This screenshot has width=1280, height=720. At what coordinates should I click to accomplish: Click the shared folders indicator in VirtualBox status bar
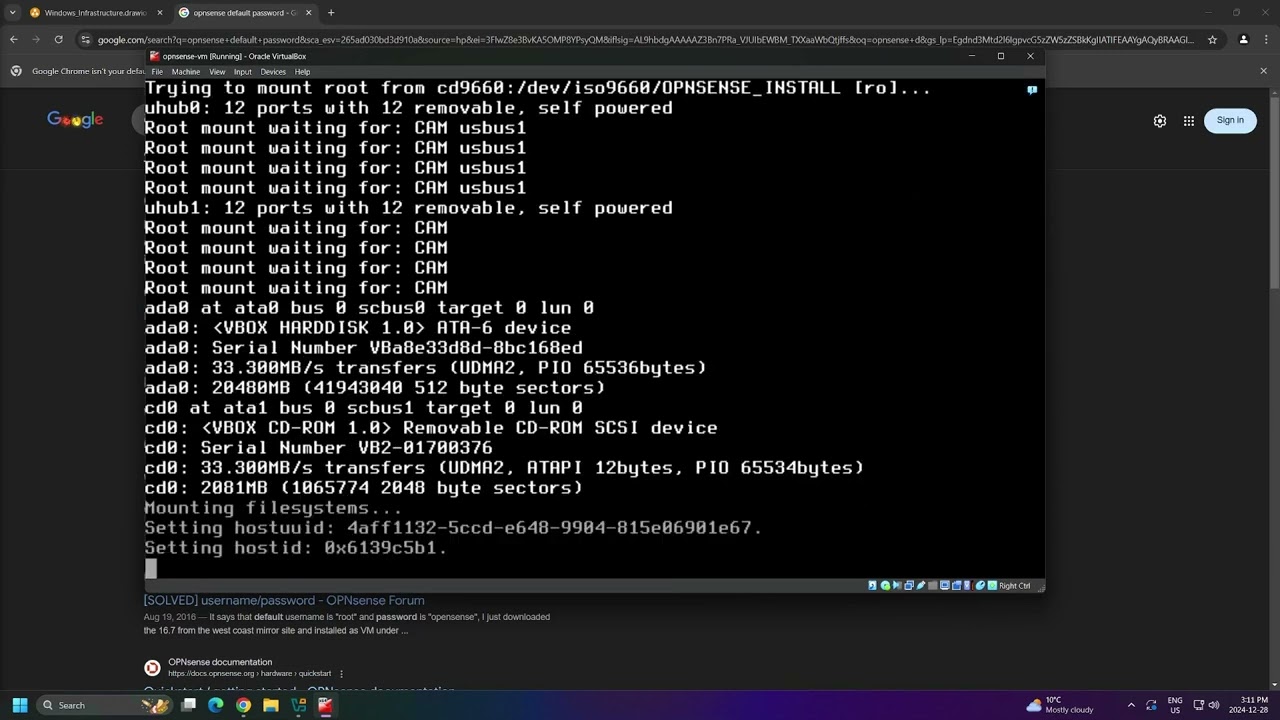tap(933, 586)
